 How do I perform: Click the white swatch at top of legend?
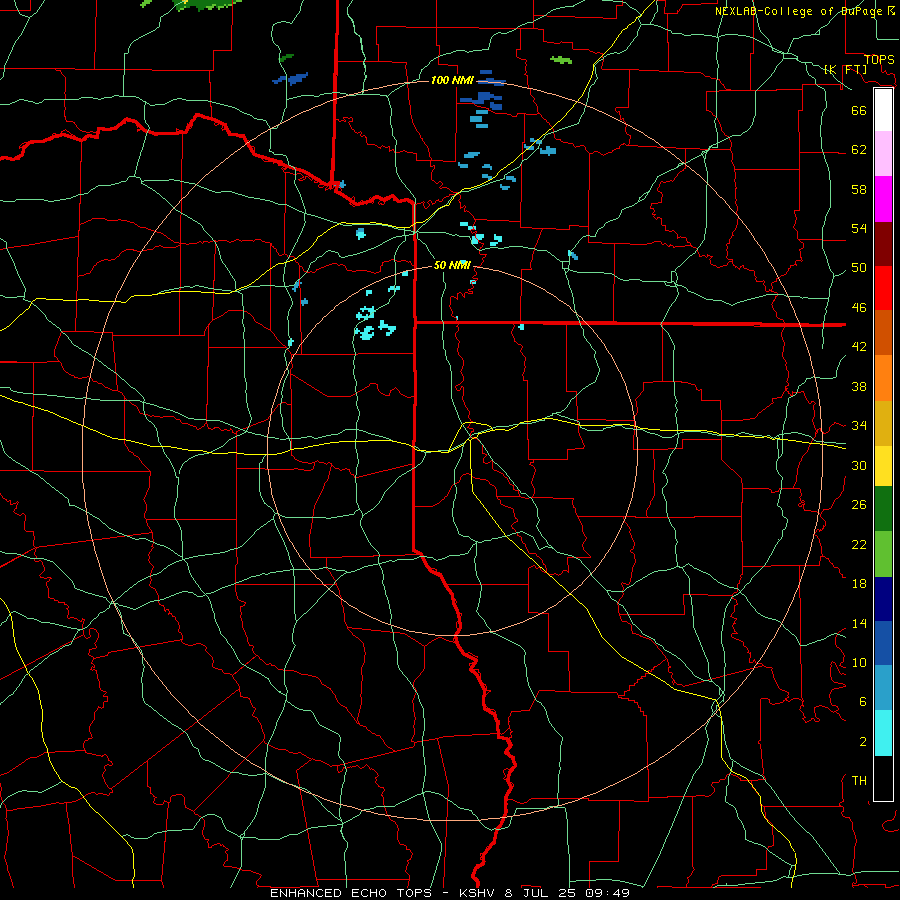(883, 110)
